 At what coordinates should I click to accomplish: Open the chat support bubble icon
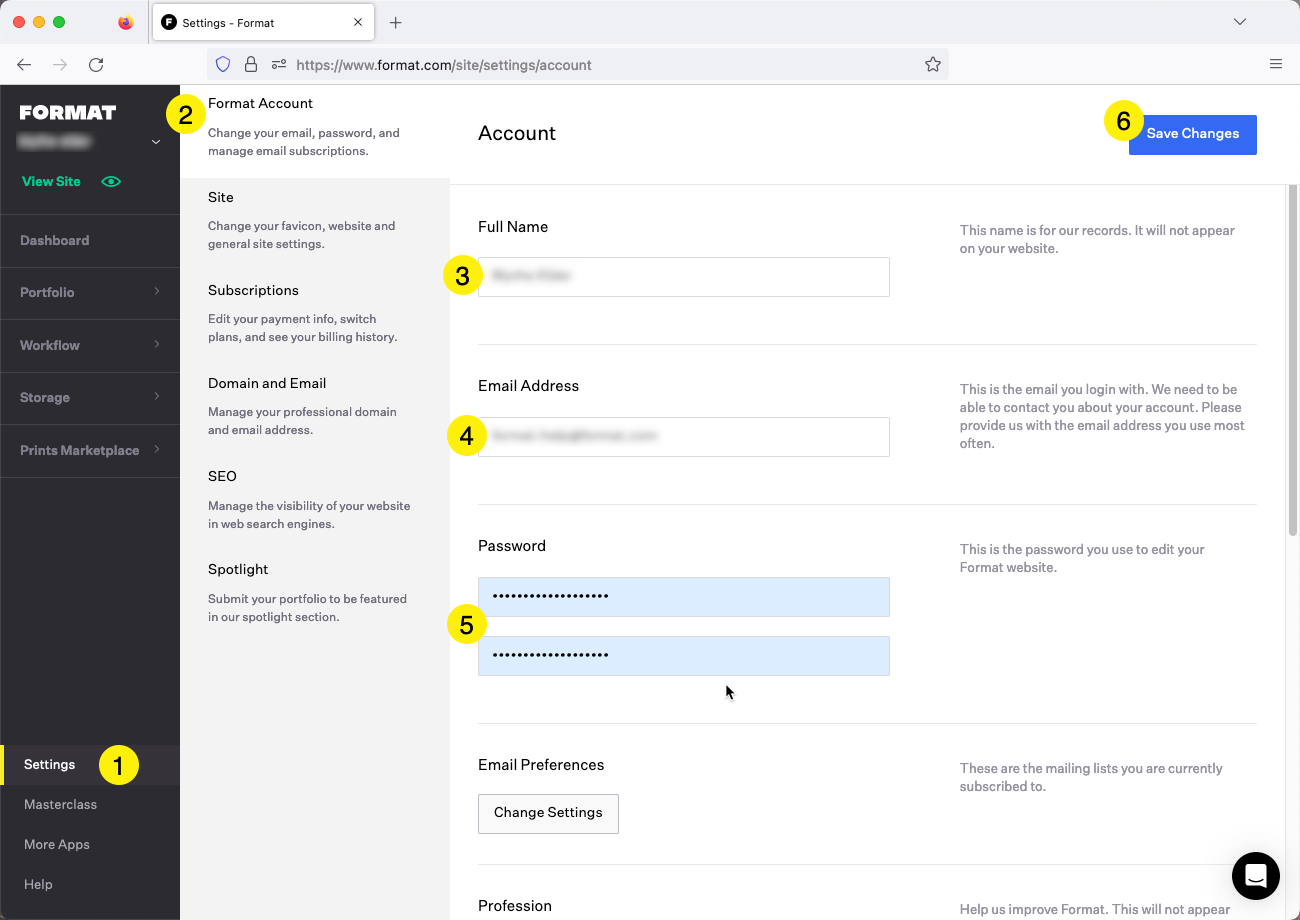(x=1255, y=876)
